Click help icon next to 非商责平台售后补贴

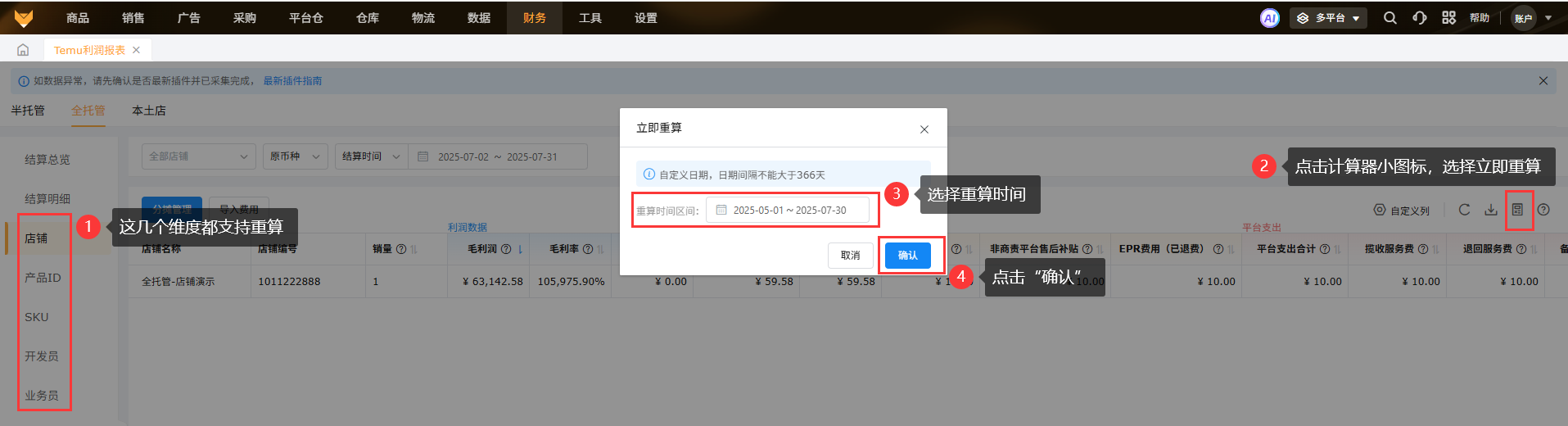(x=1087, y=249)
